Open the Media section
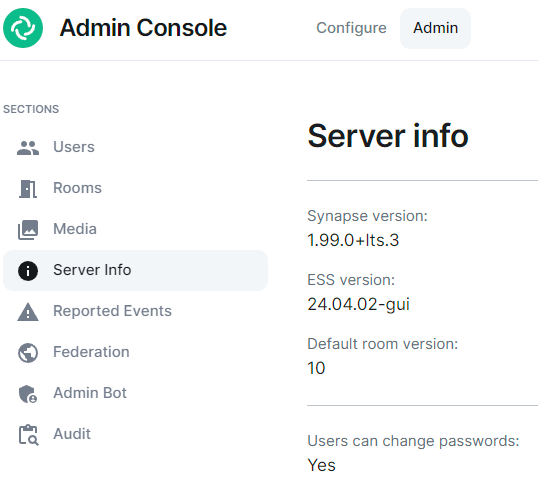This screenshot has height=484, width=538. tap(135, 229)
